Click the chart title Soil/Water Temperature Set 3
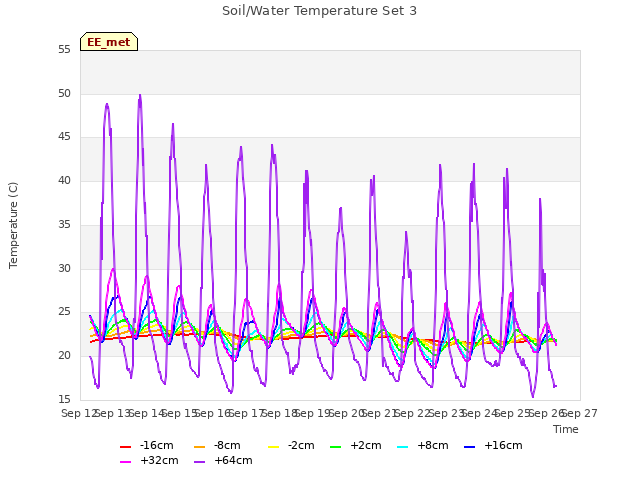This screenshot has height=480, width=640. [x=319, y=11]
